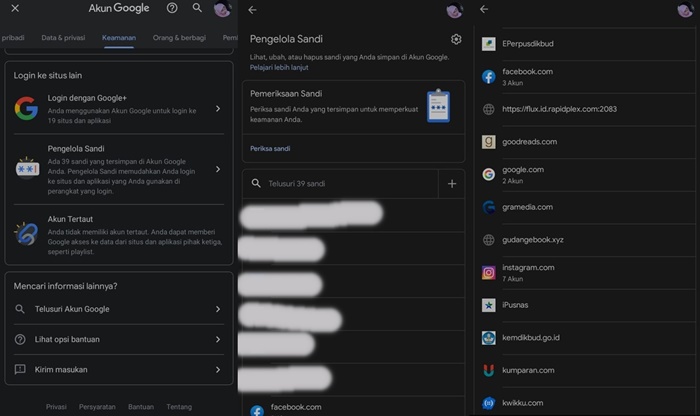This screenshot has height=416, width=700.
Task: Expand Lihat opsi bantuan chevron
Action: (x=218, y=339)
